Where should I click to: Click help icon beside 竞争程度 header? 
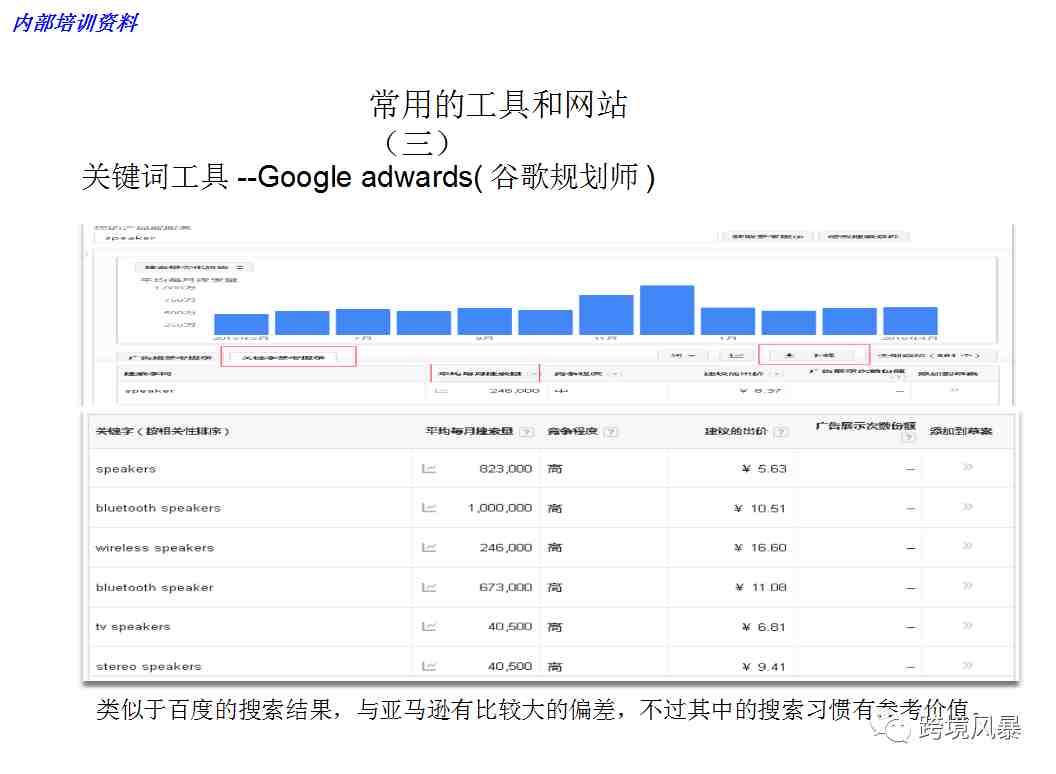(x=611, y=432)
